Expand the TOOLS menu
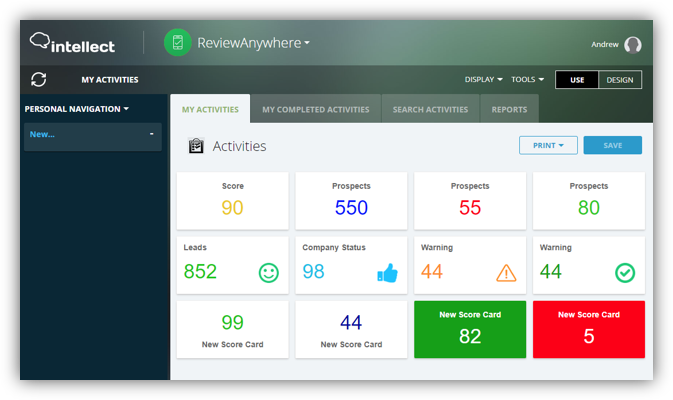Viewport: 673px width, 400px height. (x=527, y=80)
